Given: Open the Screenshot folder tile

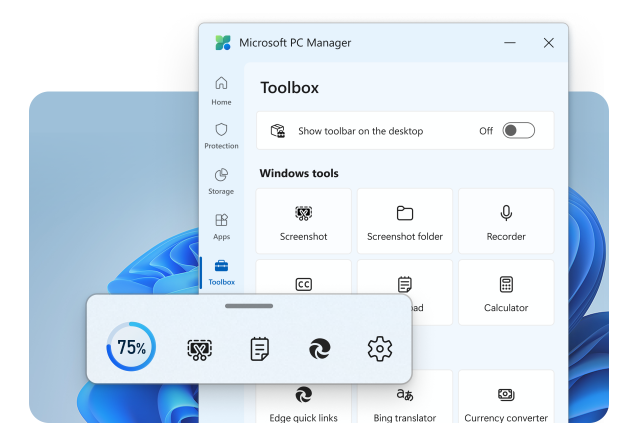Looking at the screenshot, I should pyautogui.click(x=405, y=221).
